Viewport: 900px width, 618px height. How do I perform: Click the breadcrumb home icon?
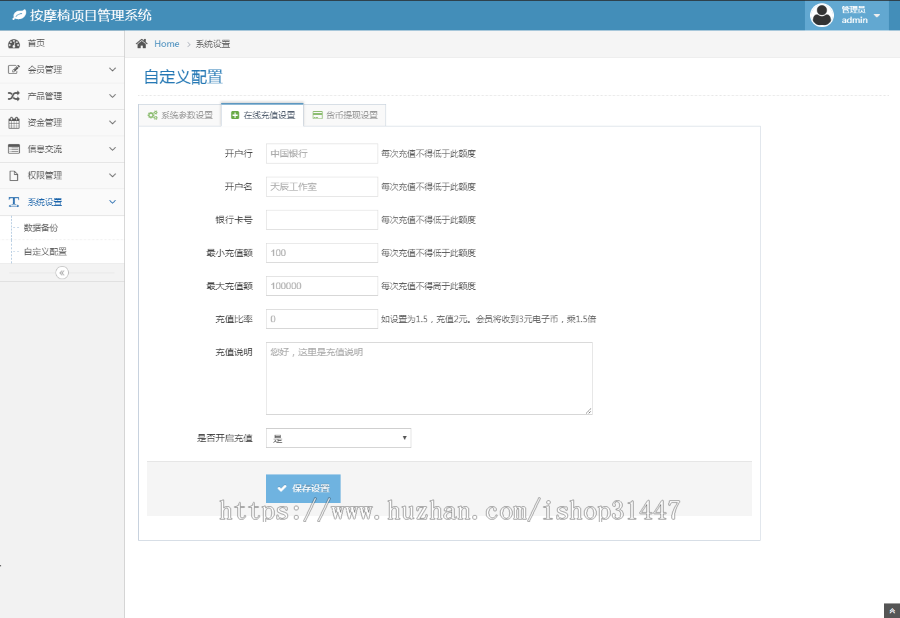(x=142, y=44)
